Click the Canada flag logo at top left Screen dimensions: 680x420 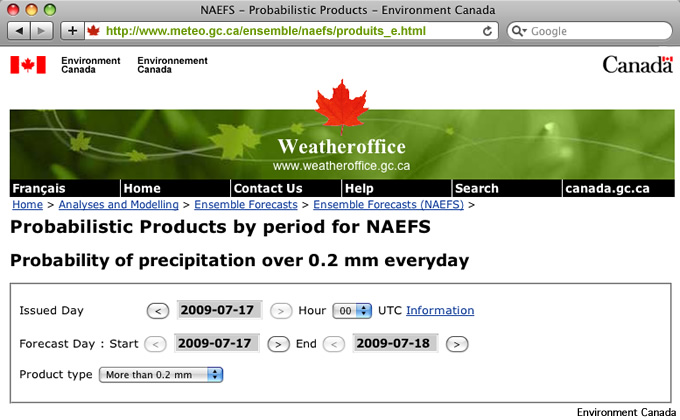(x=28, y=65)
